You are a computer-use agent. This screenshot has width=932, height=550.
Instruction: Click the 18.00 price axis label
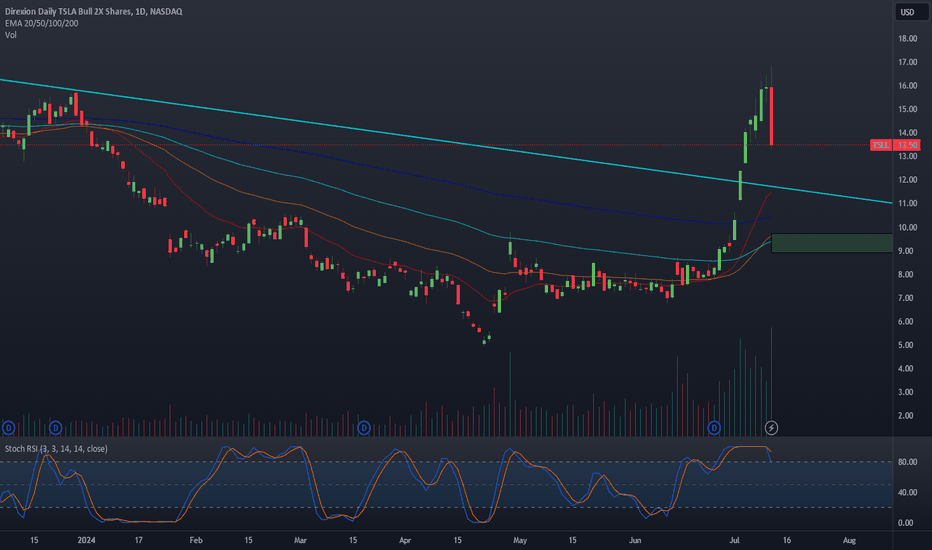[908, 39]
